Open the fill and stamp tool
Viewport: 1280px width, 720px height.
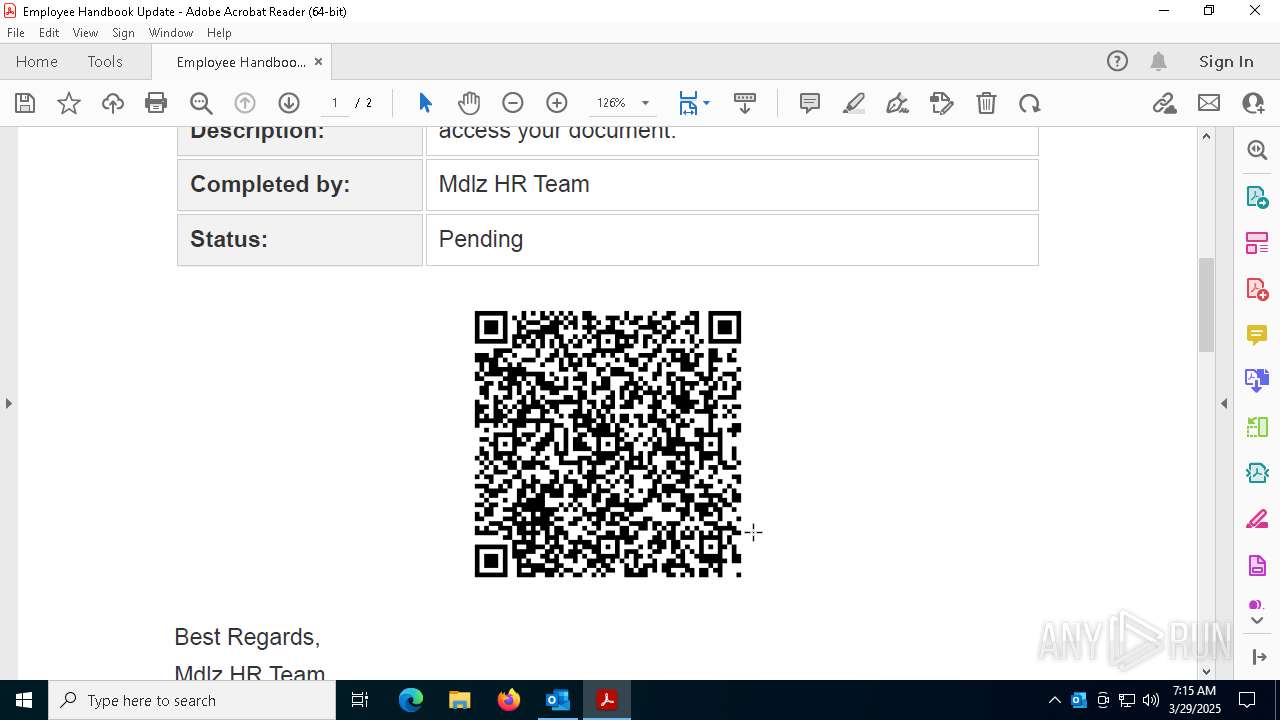tap(942, 103)
